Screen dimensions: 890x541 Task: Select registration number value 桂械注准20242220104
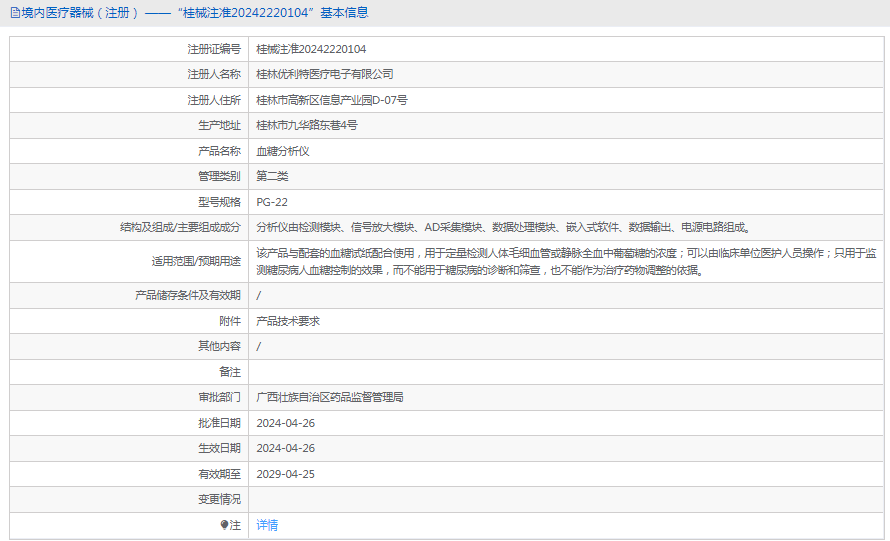(311, 49)
